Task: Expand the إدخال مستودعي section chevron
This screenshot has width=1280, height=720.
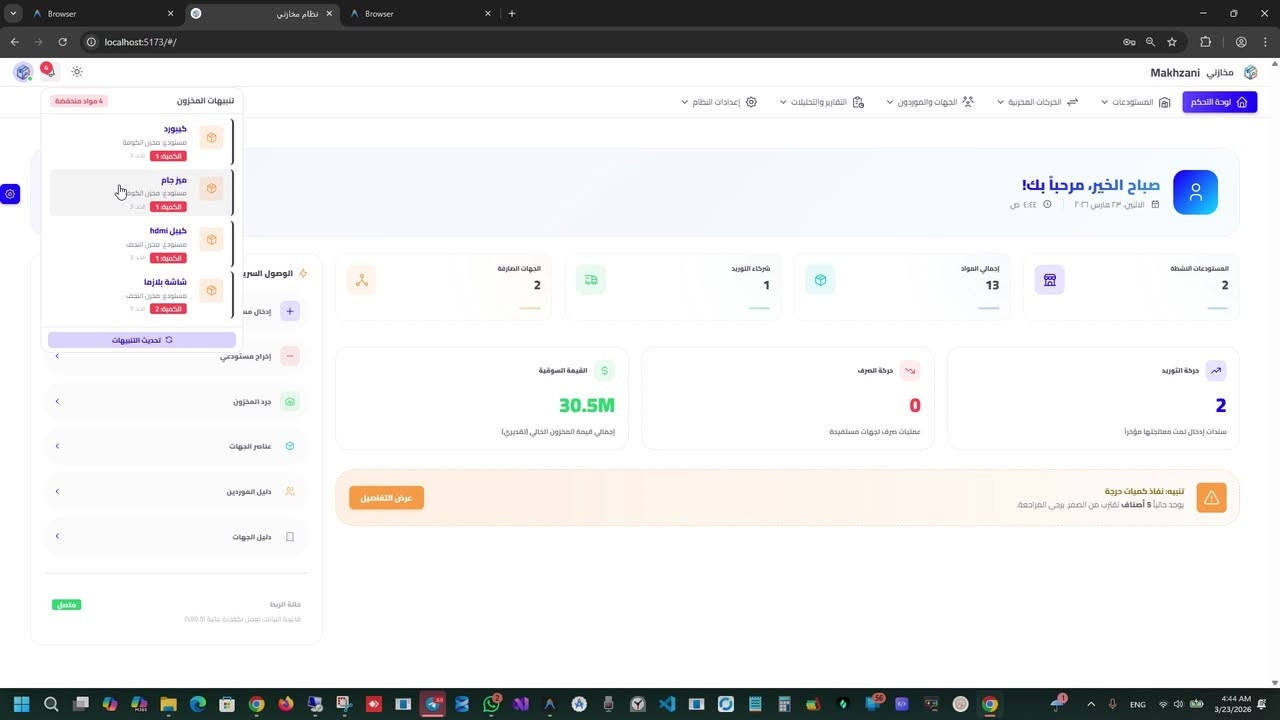Action: pyautogui.click(x=57, y=356)
